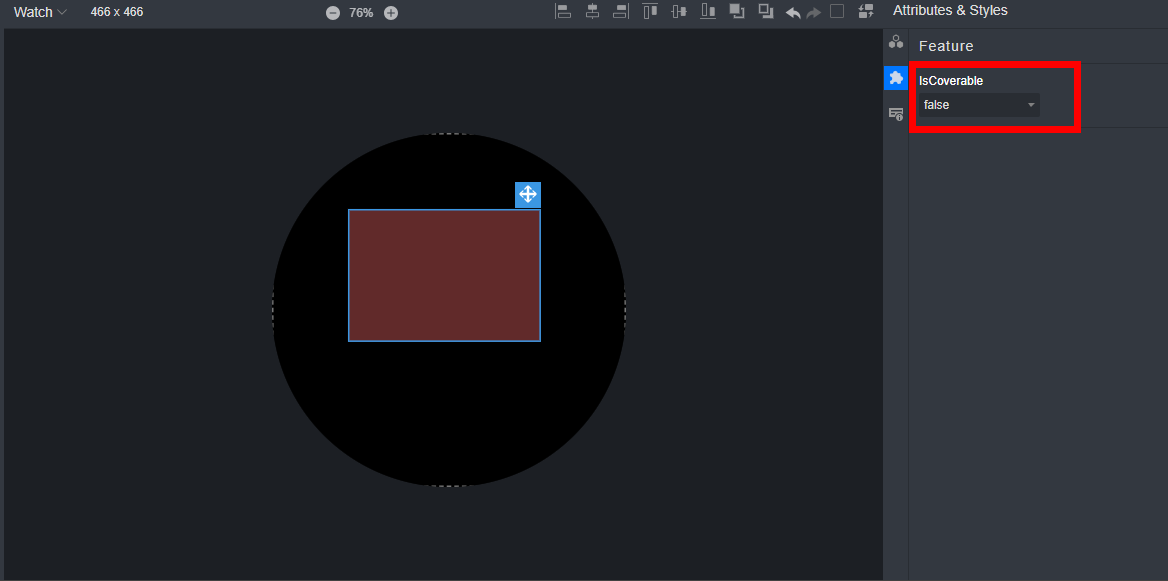Screen dimensions: 1168x581
Task: Click the redo arrow icon
Action: [x=813, y=13]
